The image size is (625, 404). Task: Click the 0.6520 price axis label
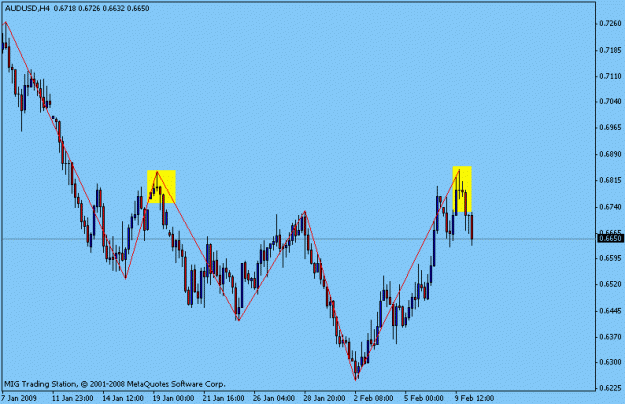click(610, 284)
